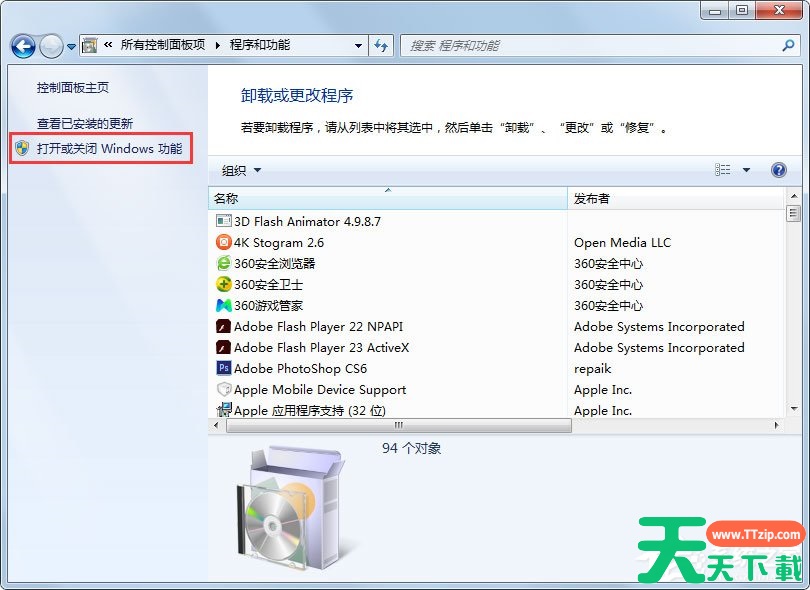Click the horizontal scrollbar right arrow
Image resolution: width=810 pixels, height=590 pixels.
pos(776,425)
